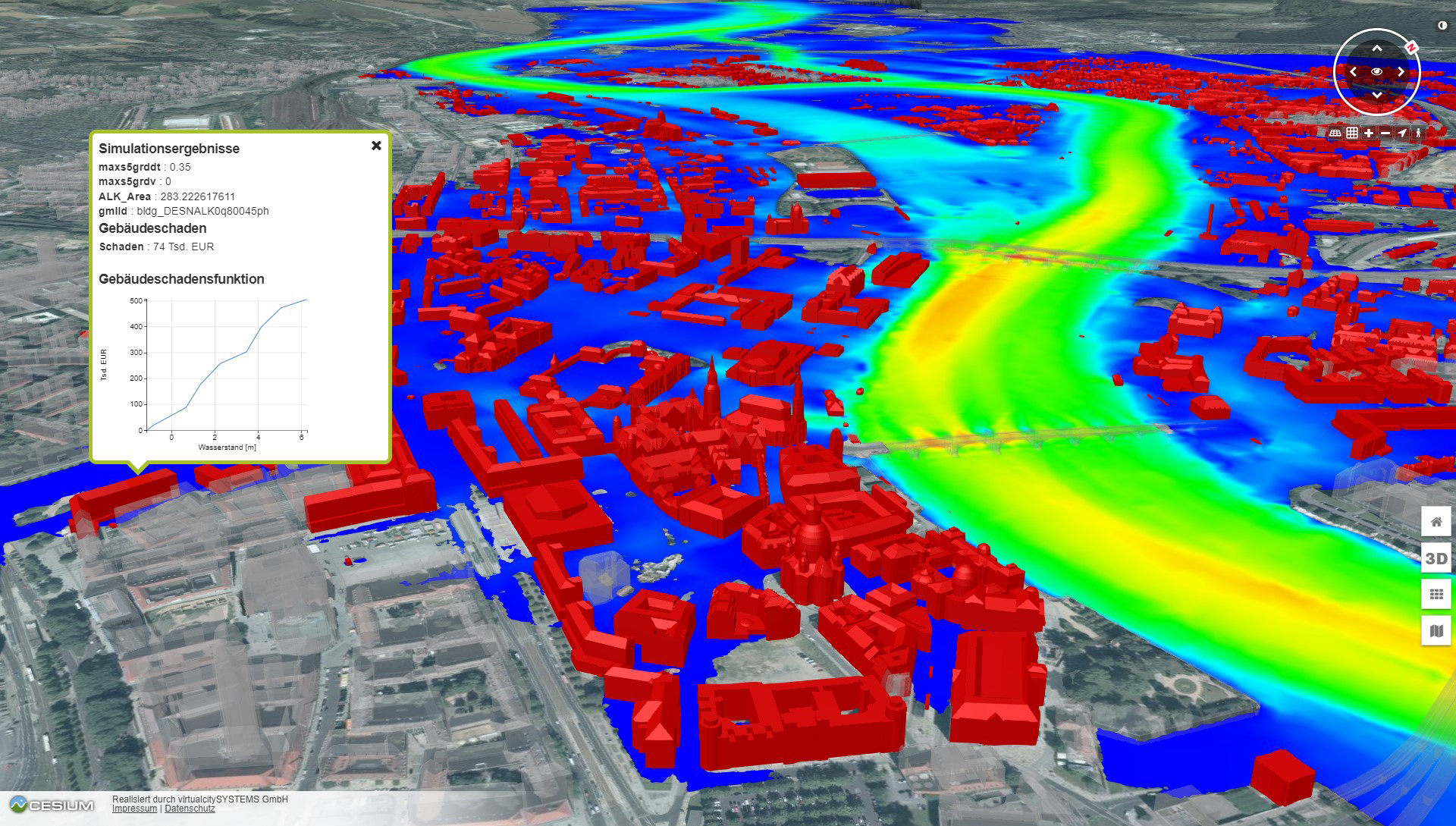1456x826 pixels.
Task: Click the red N north marker
Action: [x=1411, y=48]
